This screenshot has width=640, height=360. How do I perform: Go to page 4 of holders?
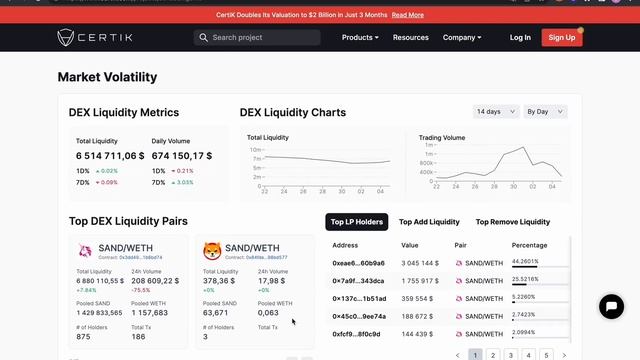(x=528, y=355)
